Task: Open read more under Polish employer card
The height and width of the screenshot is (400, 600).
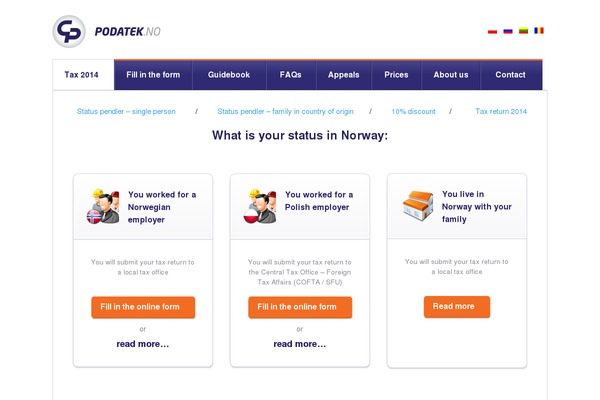Action: 300,344
